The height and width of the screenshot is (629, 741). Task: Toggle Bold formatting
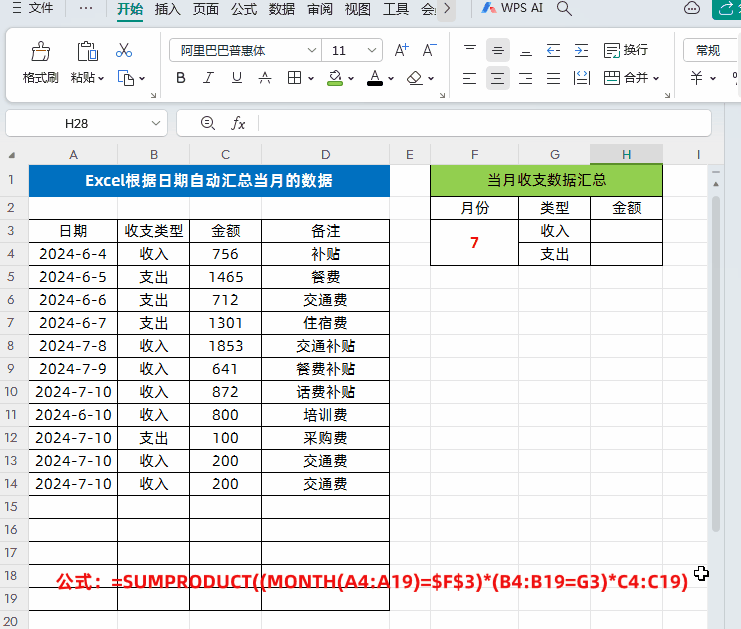coord(181,78)
